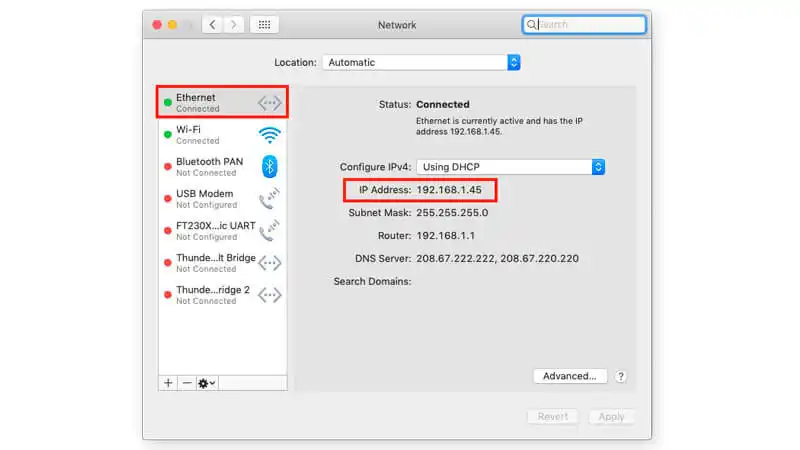Viewport: 800px width, 450px height.
Task: Click the router value 192.168.1.1
Action: (x=445, y=236)
